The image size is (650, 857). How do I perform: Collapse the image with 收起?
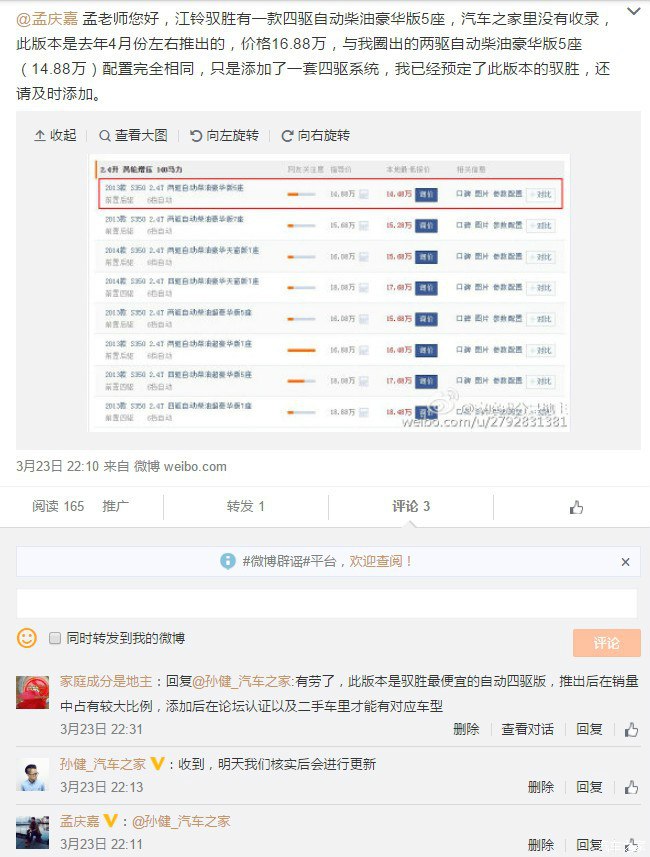click(55, 135)
